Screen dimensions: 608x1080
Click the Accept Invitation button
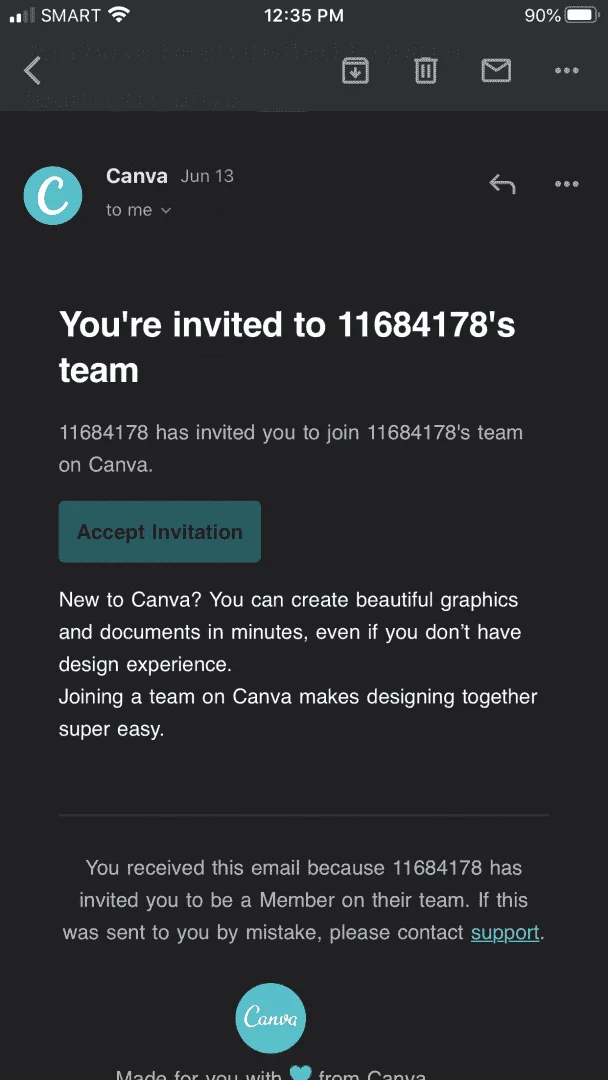160,532
